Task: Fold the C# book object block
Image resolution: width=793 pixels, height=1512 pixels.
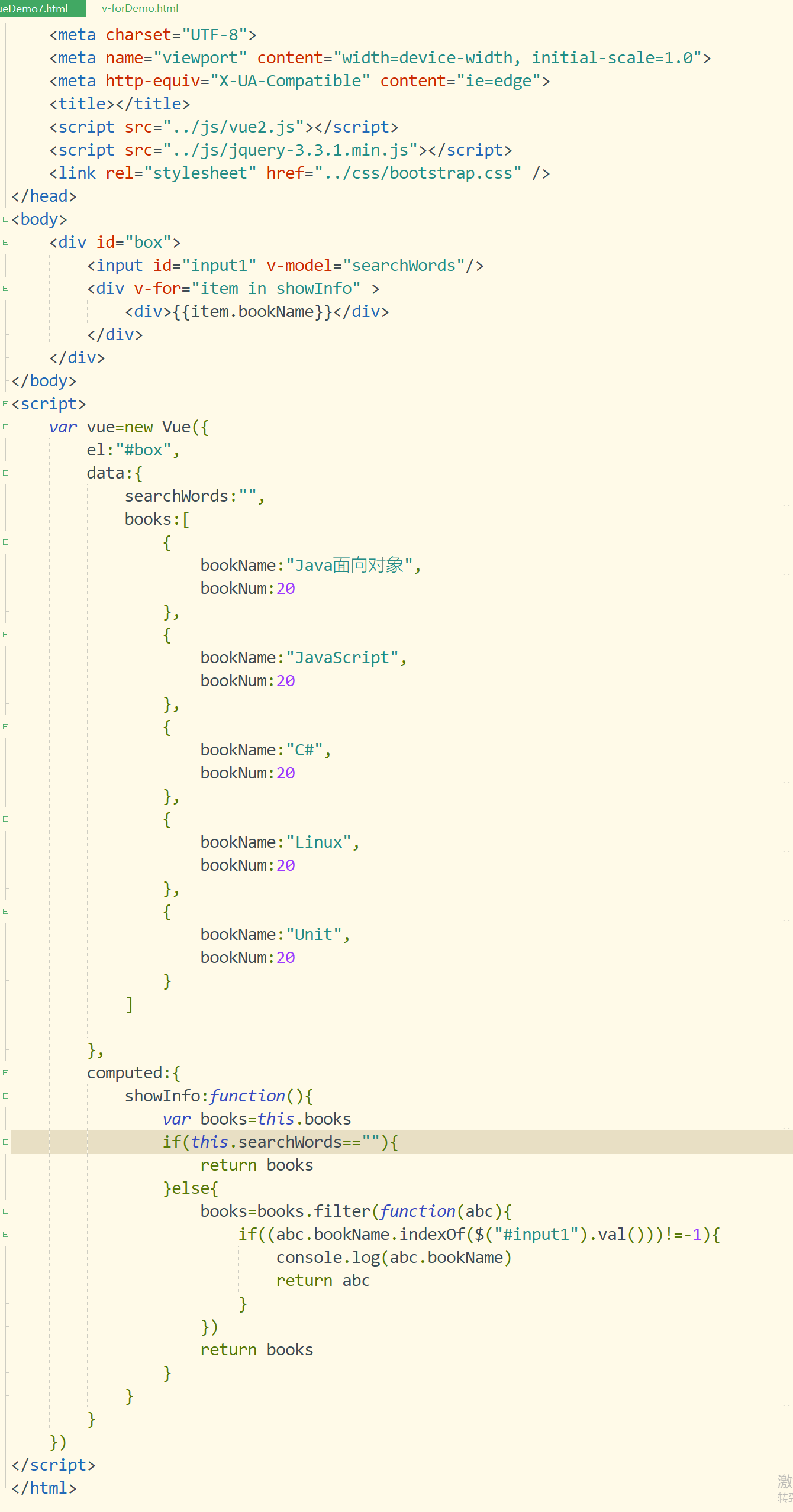Action: tap(5, 726)
